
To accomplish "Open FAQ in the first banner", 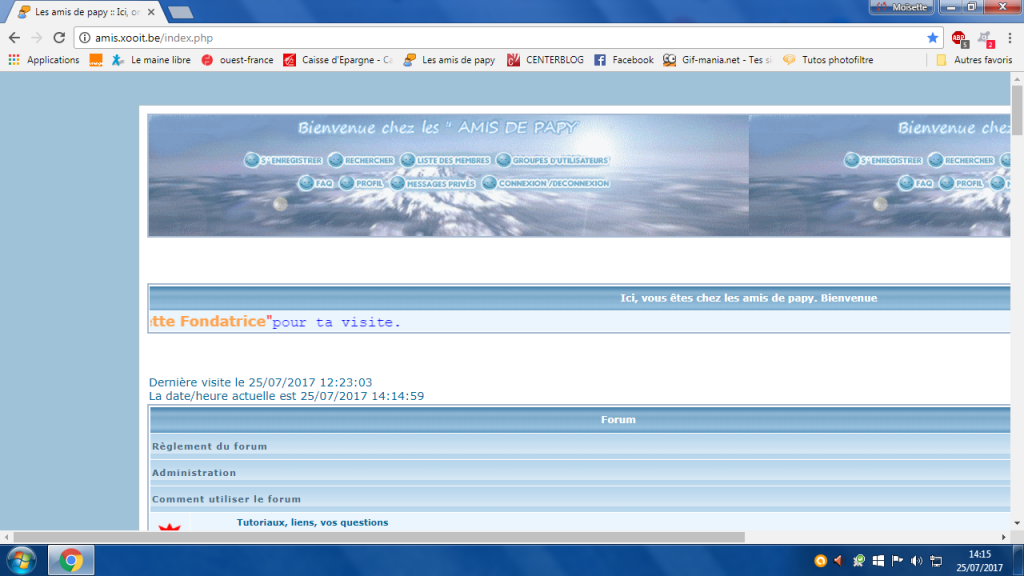I will coord(315,184).
